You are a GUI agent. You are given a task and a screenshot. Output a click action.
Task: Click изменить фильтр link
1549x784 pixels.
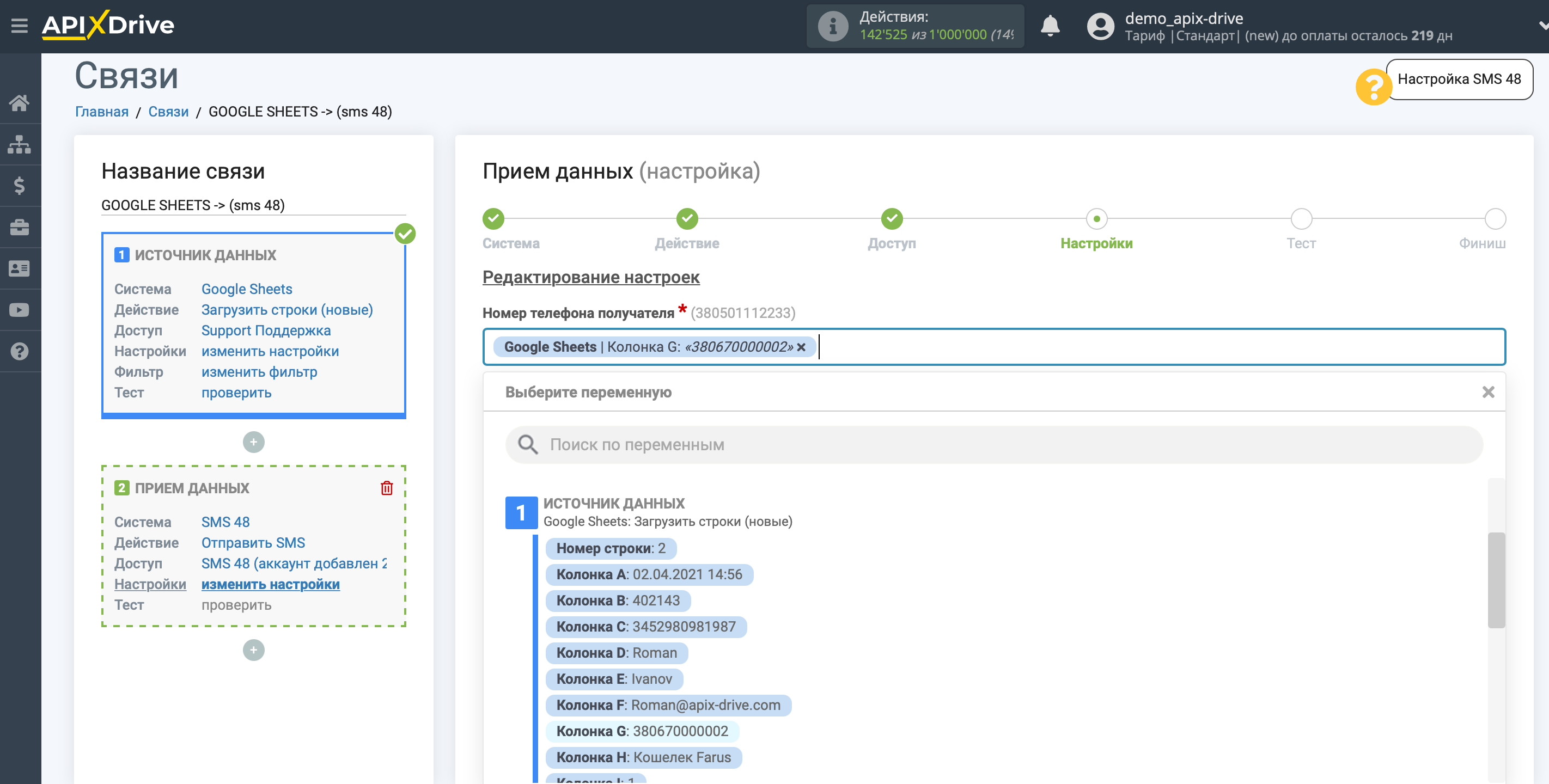tap(259, 372)
